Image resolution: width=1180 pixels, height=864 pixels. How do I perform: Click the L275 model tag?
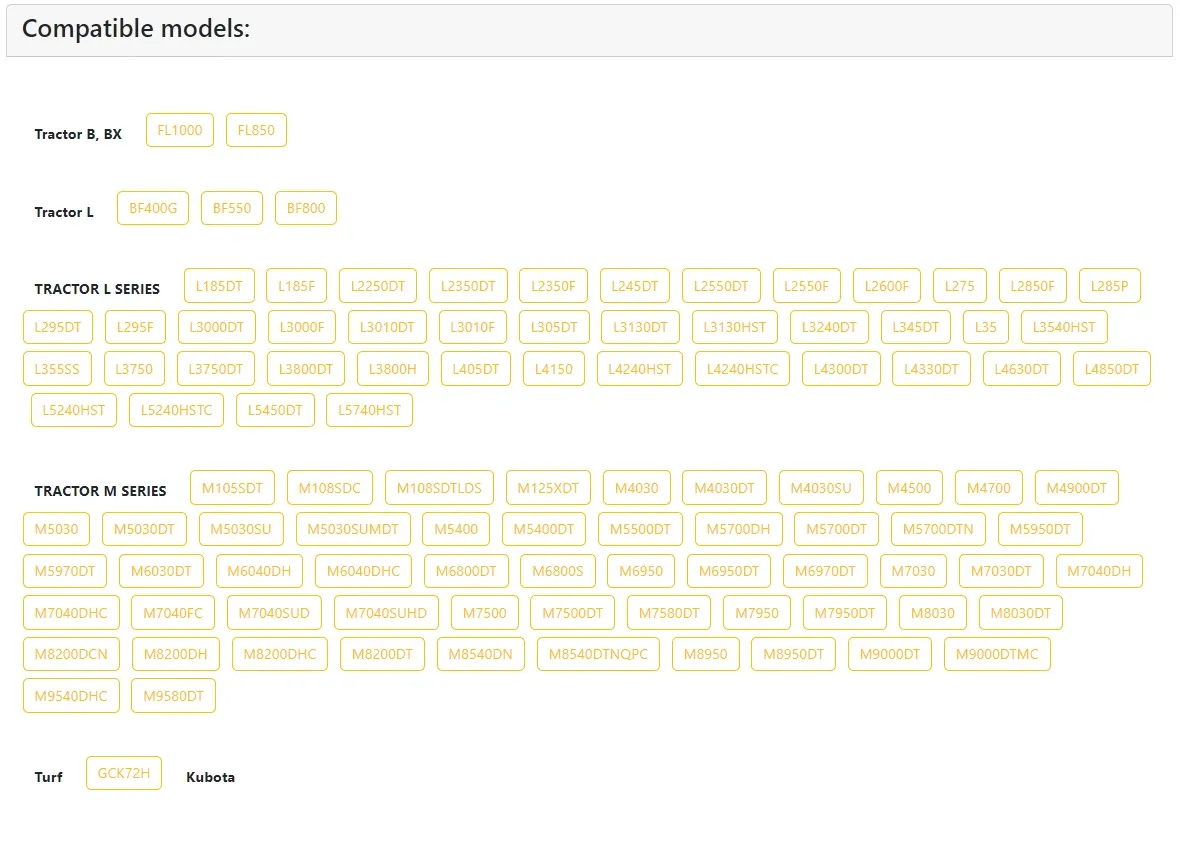[960, 286]
